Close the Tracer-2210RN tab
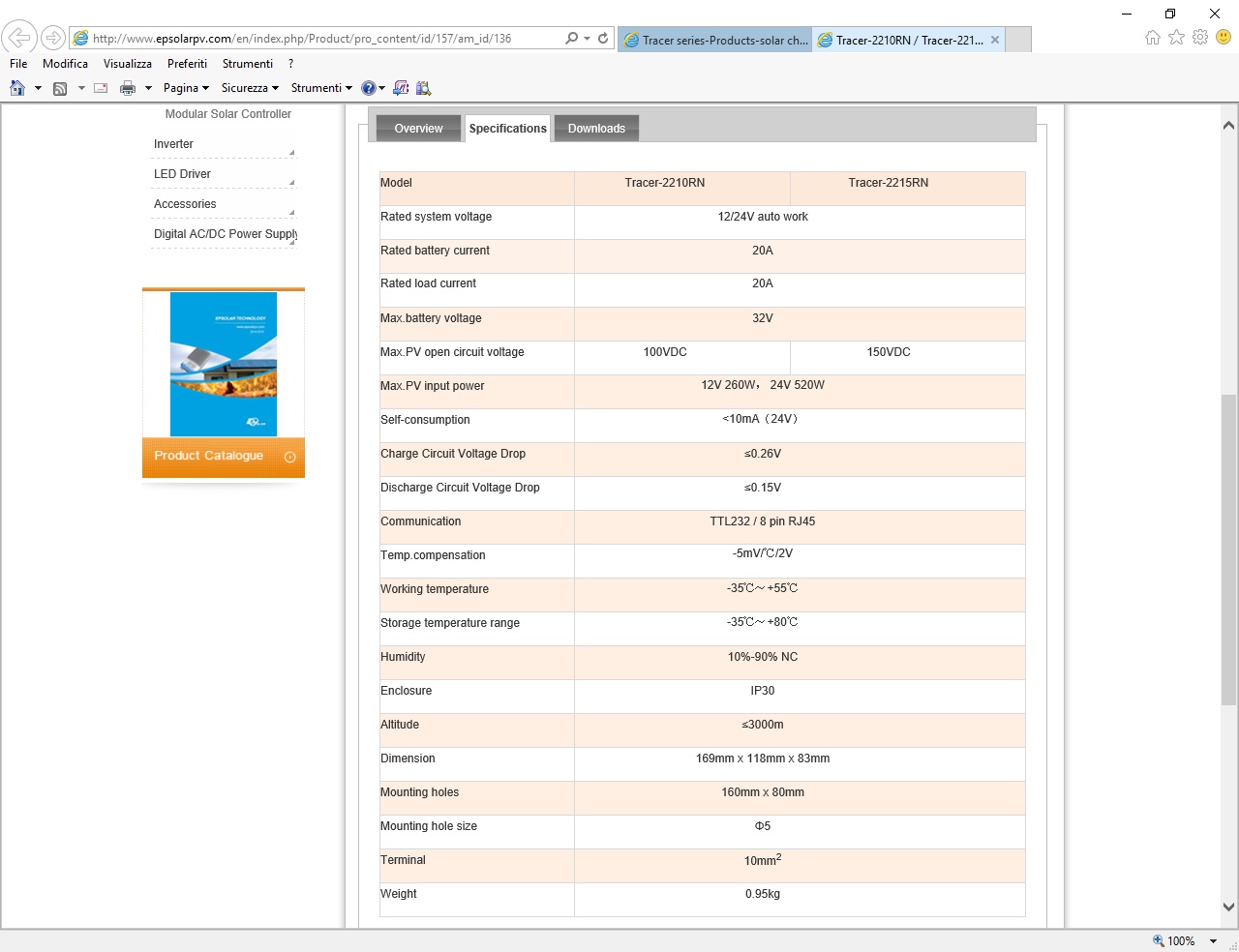This screenshot has width=1239, height=952. (x=995, y=40)
